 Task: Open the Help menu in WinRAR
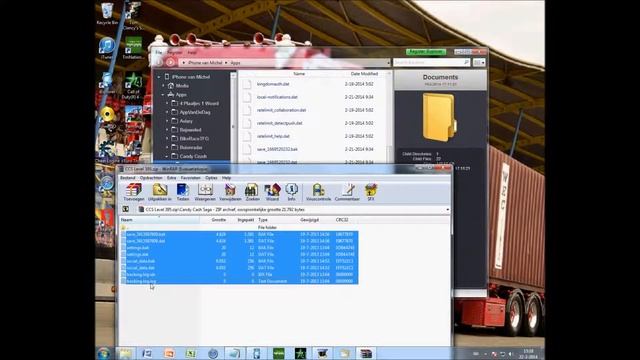pyautogui.click(x=227, y=178)
